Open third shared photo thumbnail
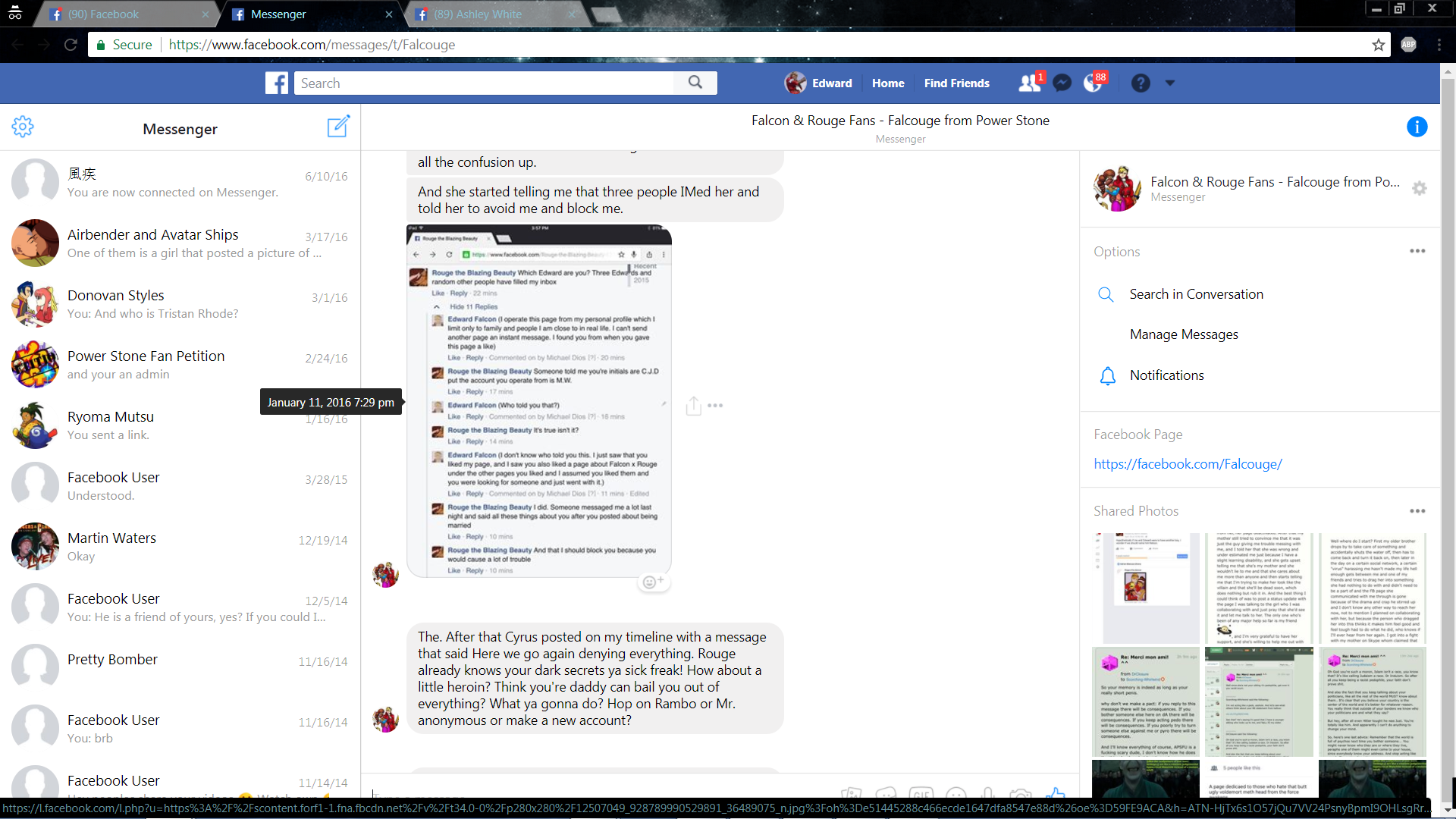The image size is (1456, 819). click(1373, 588)
